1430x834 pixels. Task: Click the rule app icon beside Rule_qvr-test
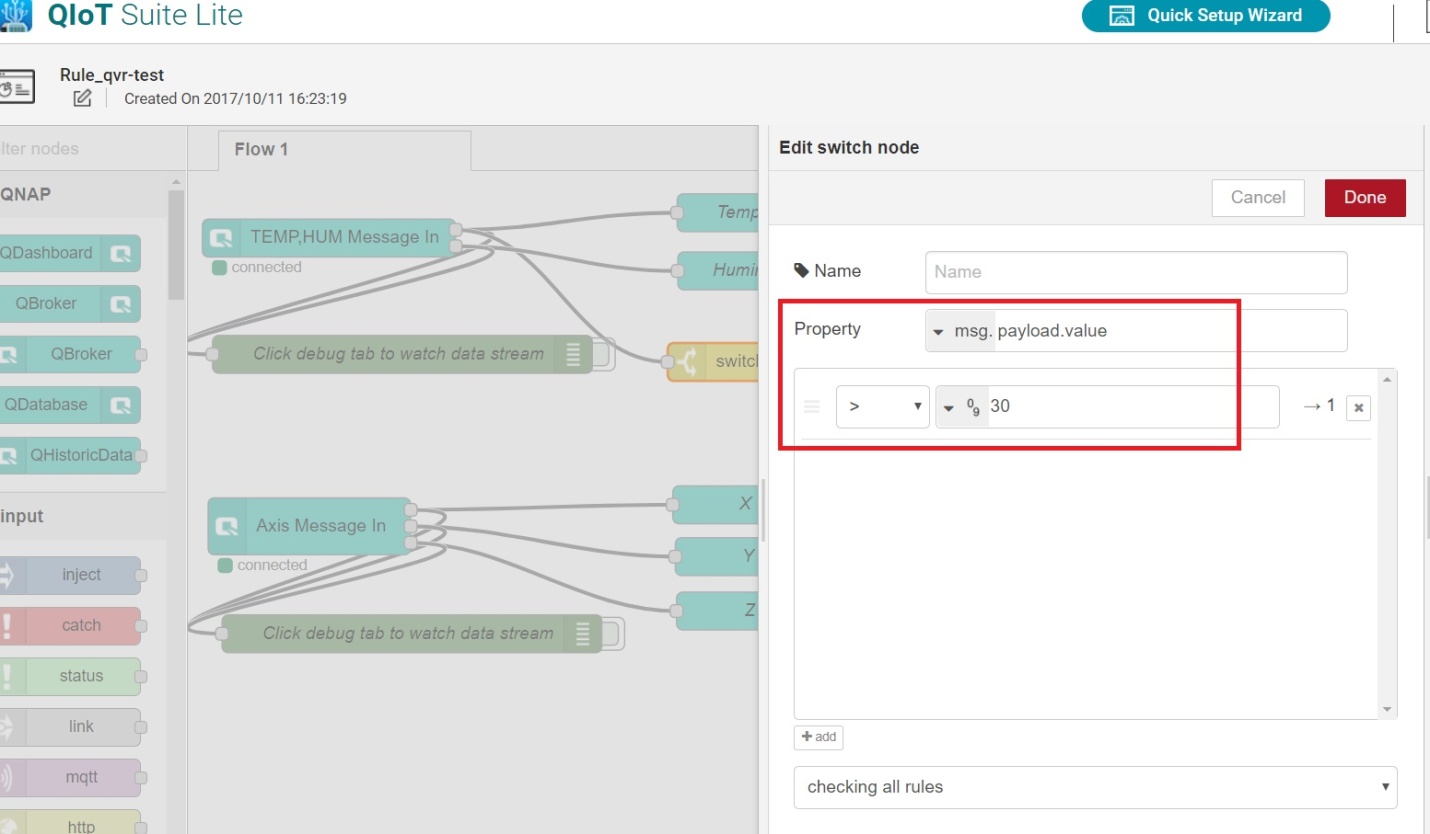pos(18,87)
